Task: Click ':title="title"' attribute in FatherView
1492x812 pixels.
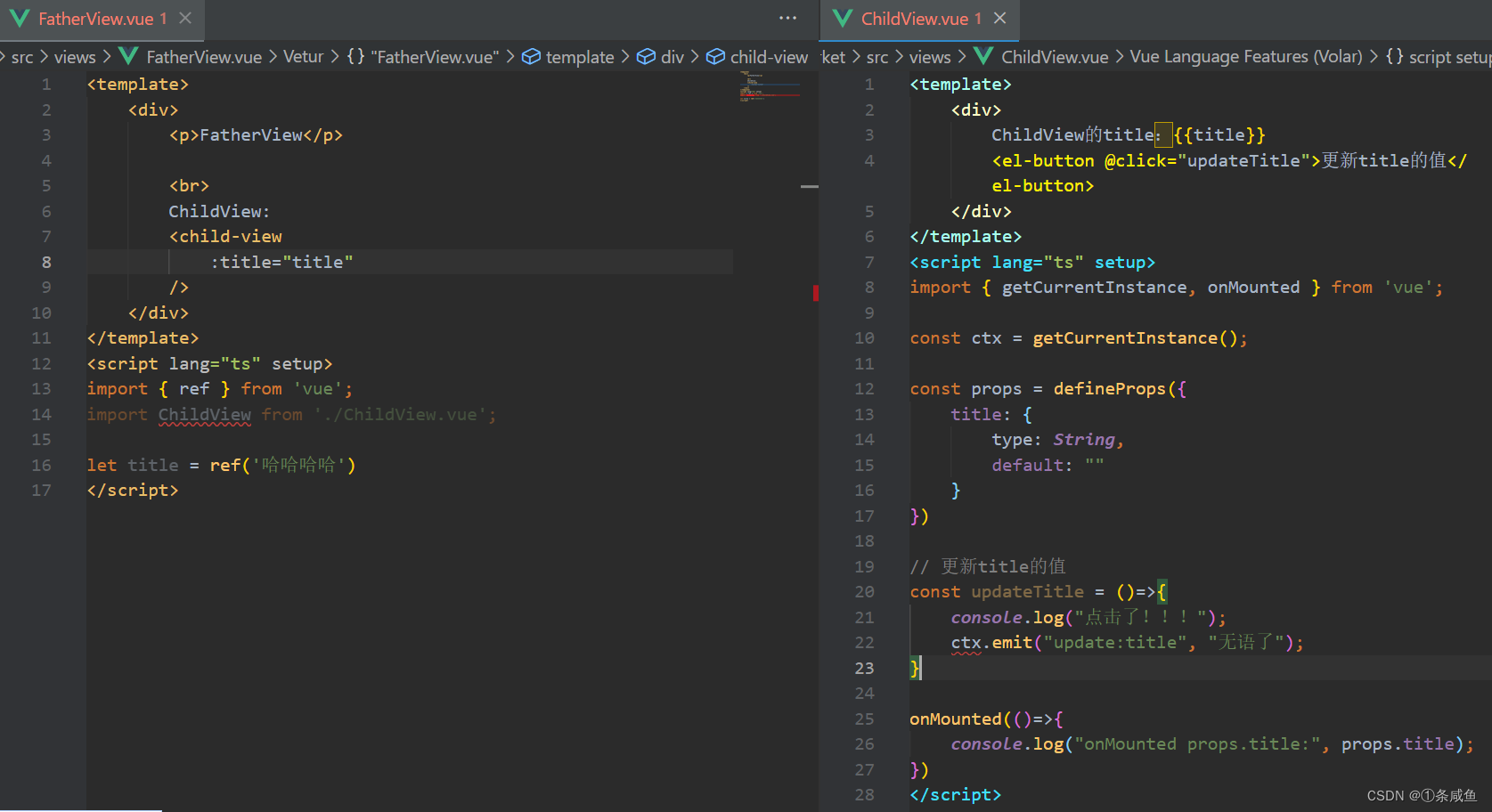Action: pyautogui.click(x=281, y=262)
